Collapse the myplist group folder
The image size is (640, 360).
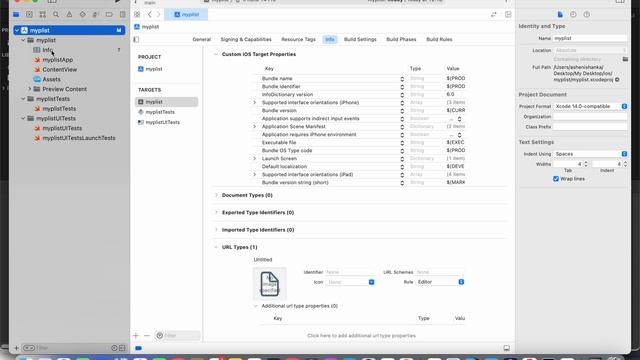tap(23, 40)
